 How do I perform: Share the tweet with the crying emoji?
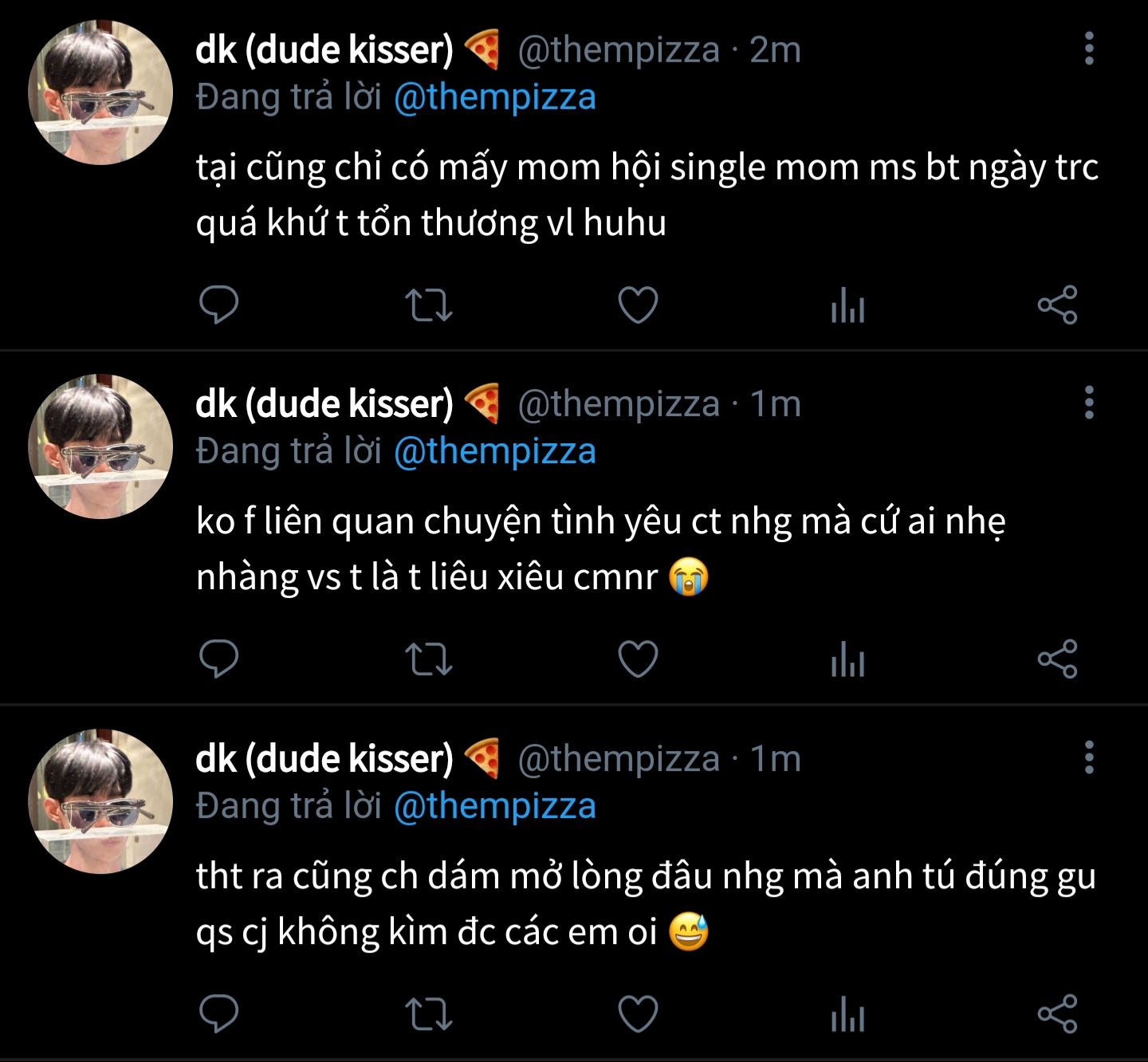1057,659
